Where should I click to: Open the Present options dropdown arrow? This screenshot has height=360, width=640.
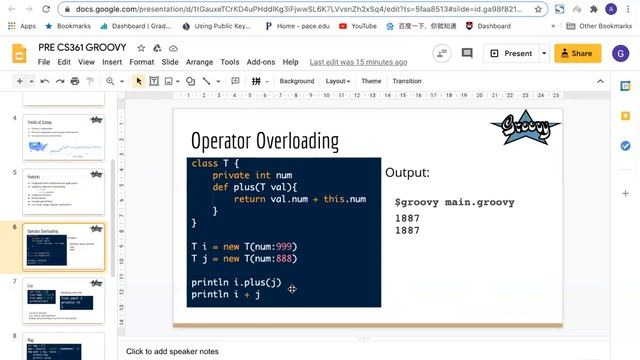(x=544, y=53)
